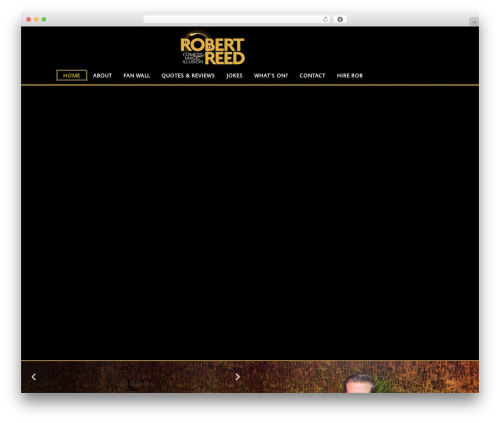Go to the Contact page

312,76
